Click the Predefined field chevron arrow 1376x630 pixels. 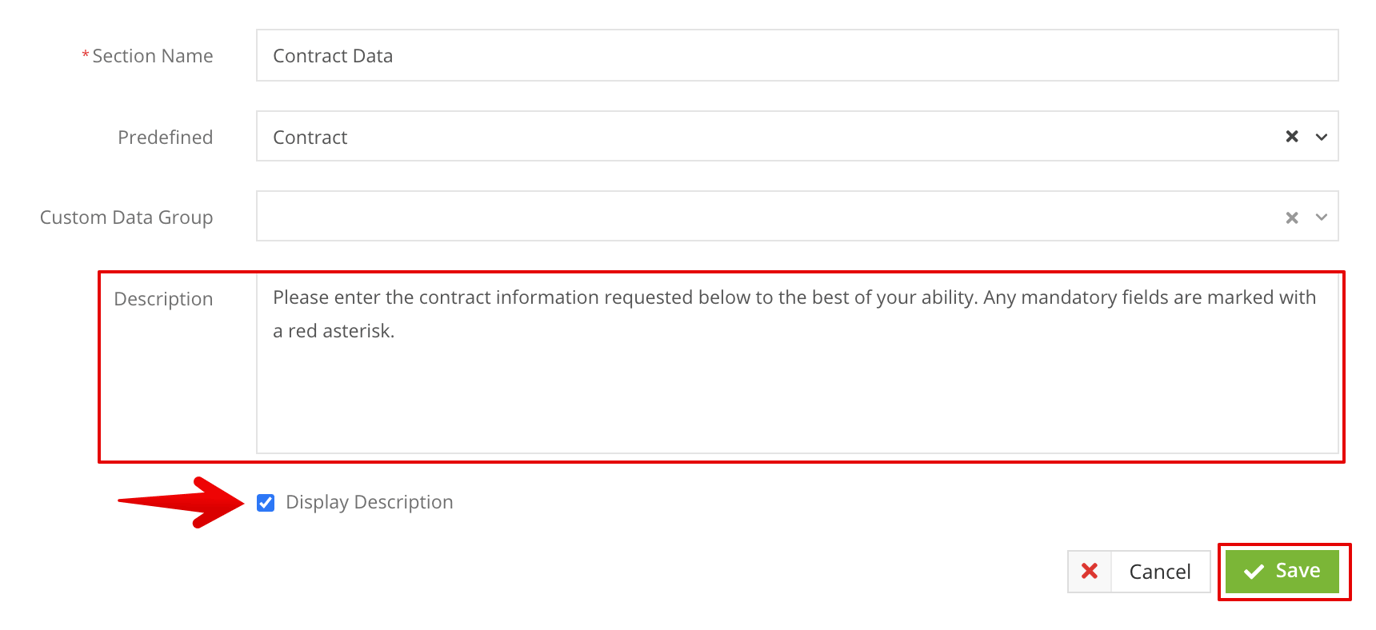click(1321, 136)
